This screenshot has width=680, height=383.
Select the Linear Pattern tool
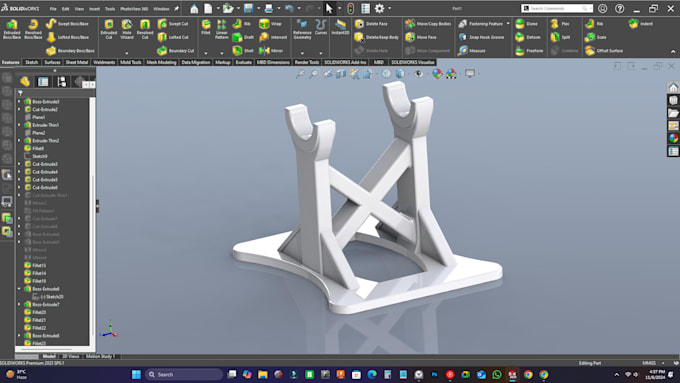point(222,29)
